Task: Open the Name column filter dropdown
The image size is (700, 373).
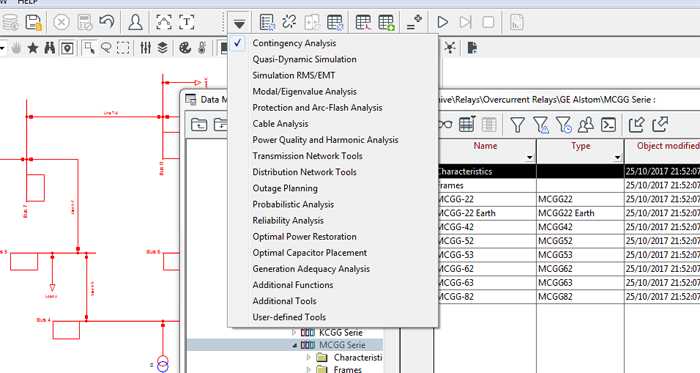Action: pos(529,157)
